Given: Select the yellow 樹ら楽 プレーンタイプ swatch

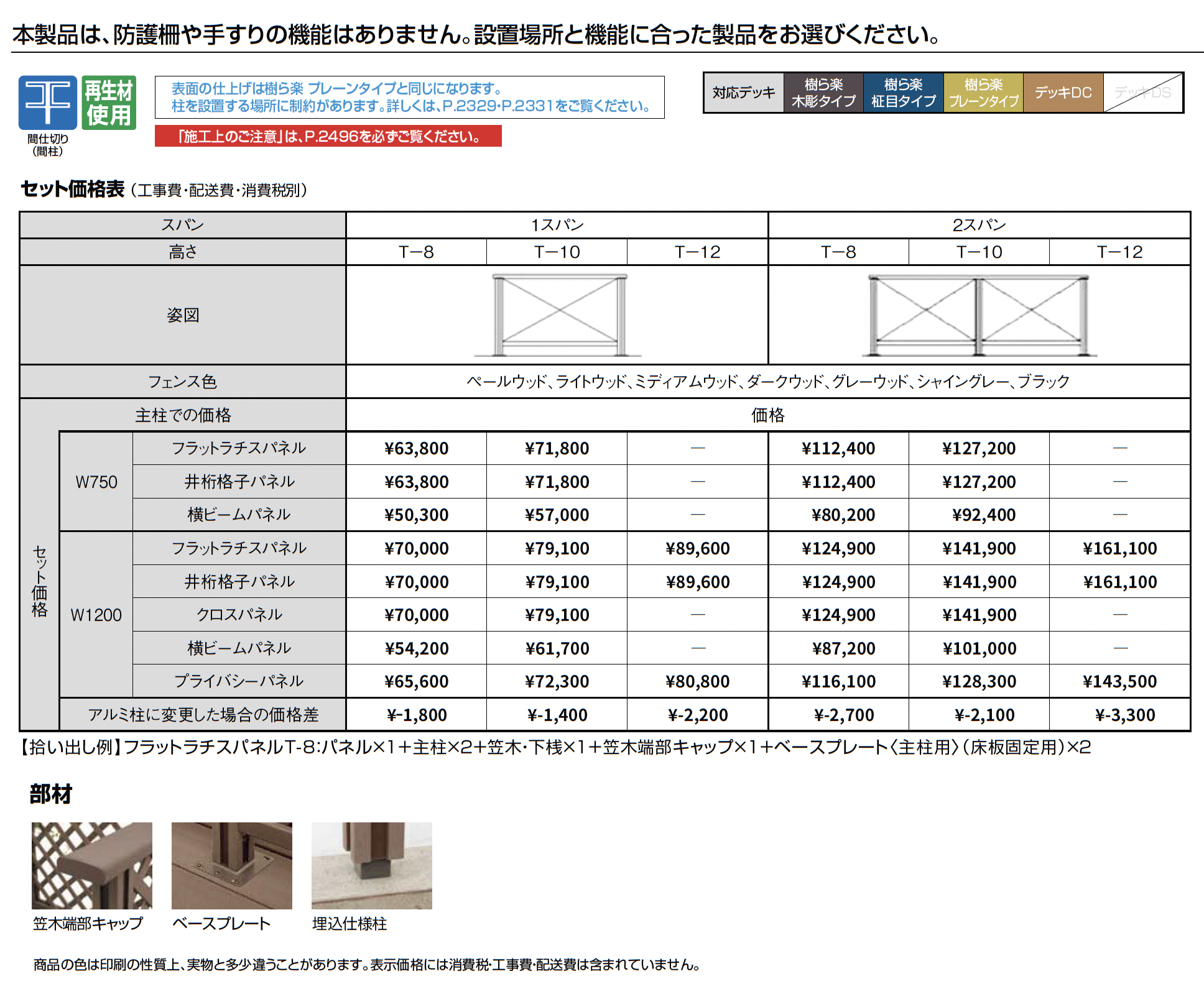Looking at the screenshot, I should 983,93.
